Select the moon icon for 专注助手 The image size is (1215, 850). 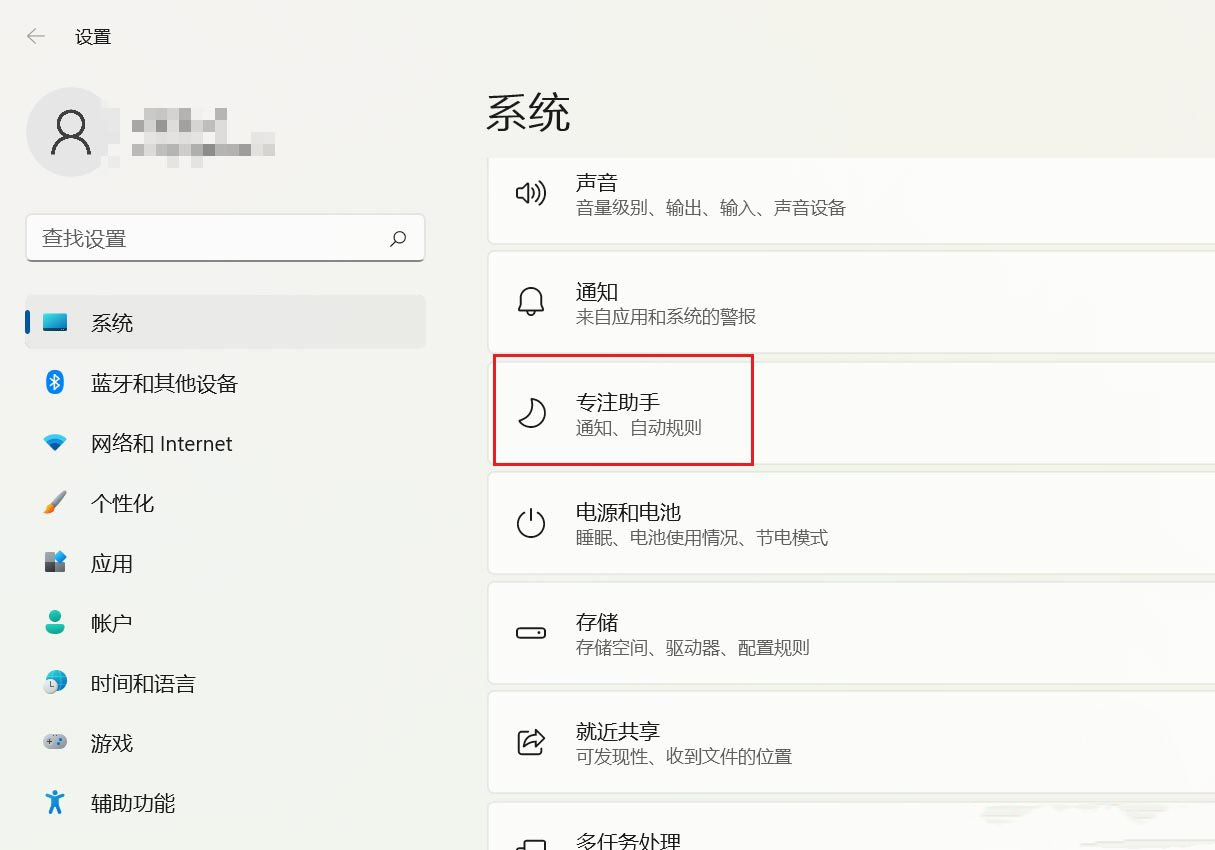click(531, 411)
